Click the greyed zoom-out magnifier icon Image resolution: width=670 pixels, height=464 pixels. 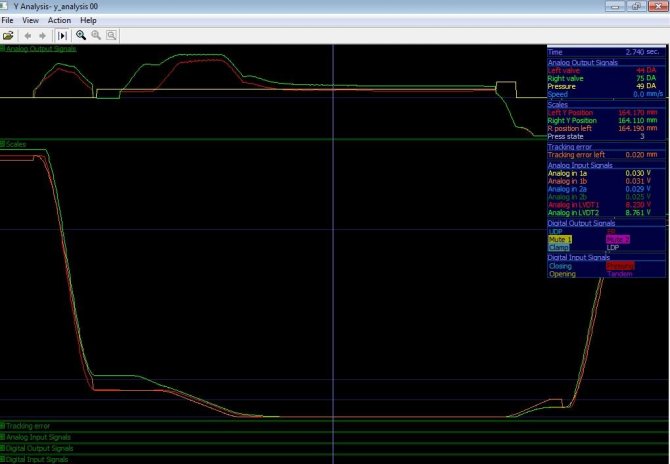tap(96, 35)
